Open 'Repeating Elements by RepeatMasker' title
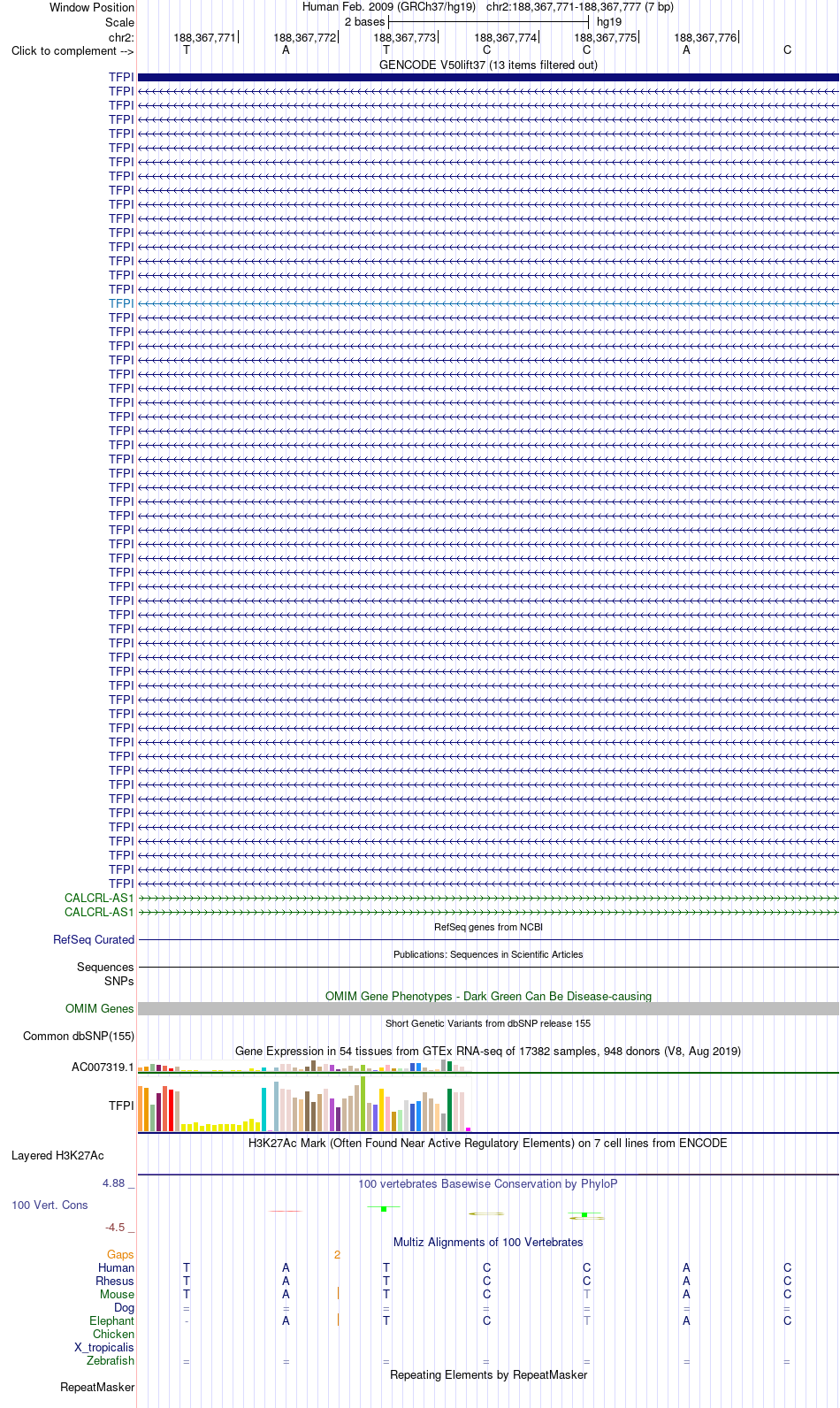Screen dimensions: 840x1408 pos(488,1374)
